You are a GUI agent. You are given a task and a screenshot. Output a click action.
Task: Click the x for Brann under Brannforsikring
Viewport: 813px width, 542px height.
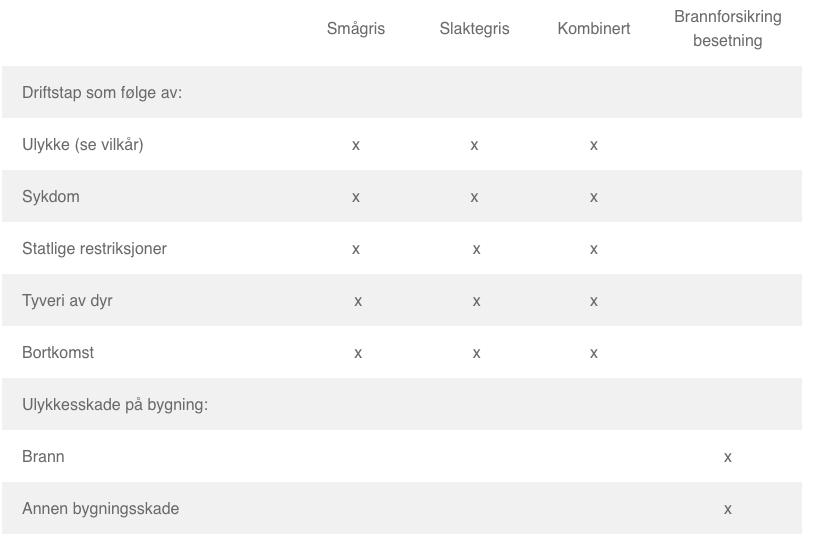click(x=728, y=457)
